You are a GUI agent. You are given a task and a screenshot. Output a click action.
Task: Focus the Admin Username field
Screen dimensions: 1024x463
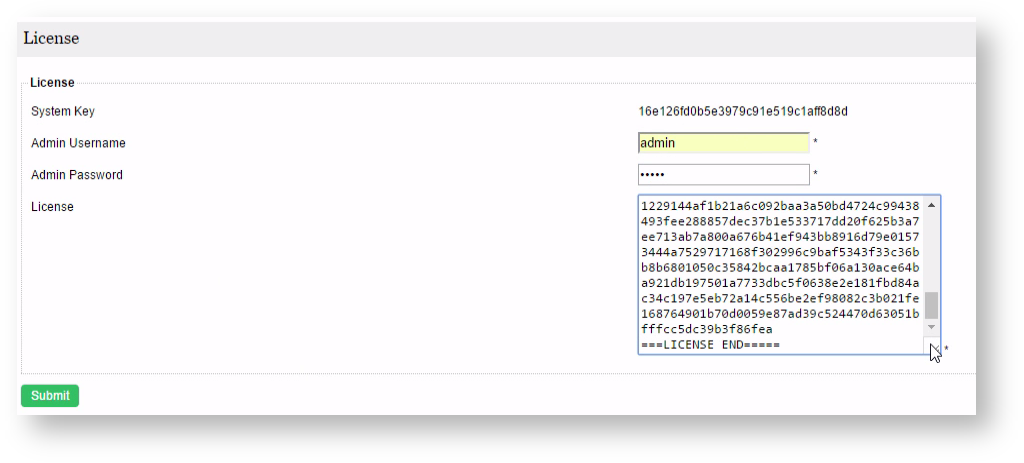723,143
